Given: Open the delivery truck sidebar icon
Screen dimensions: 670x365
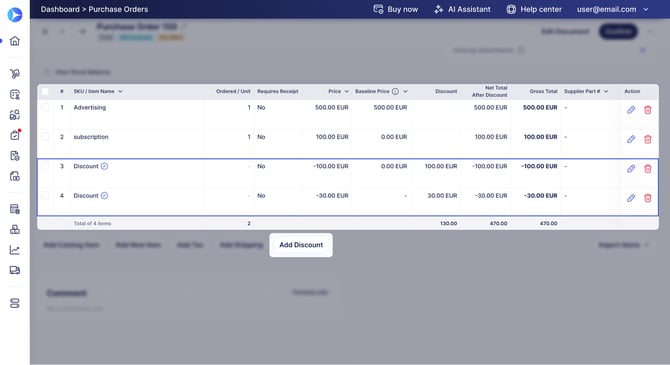Looking at the screenshot, I should pyautogui.click(x=15, y=270).
